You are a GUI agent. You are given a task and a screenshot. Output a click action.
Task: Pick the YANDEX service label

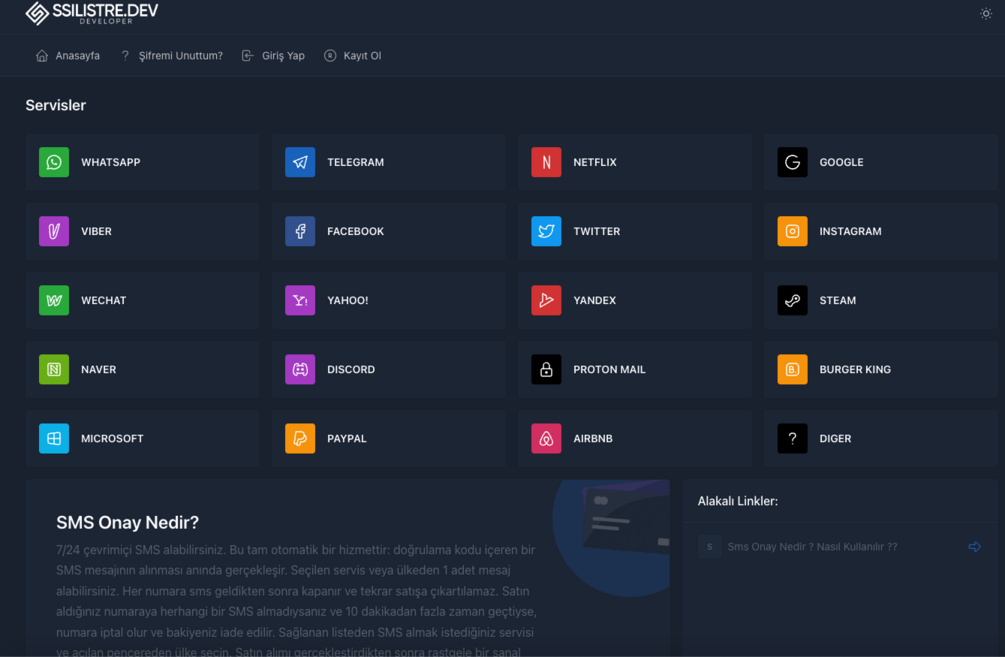(595, 301)
